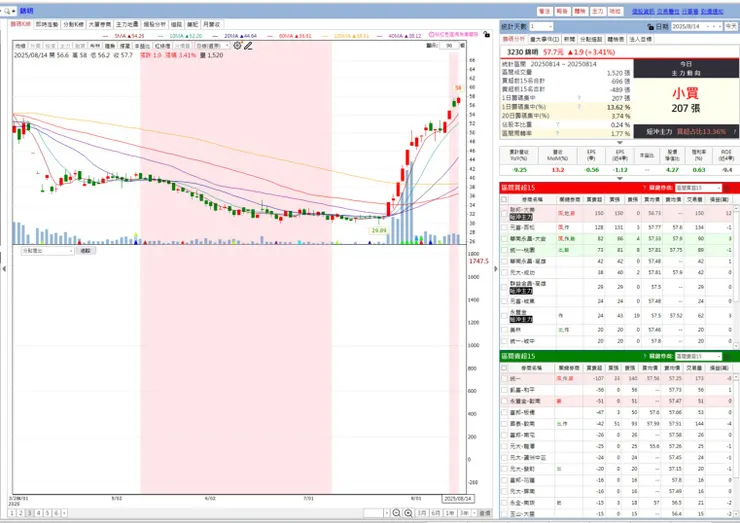Screen dimensions: 740x523
Task: Click the icon right of 顯示 96 field
Action: click(x=462, y=45)
